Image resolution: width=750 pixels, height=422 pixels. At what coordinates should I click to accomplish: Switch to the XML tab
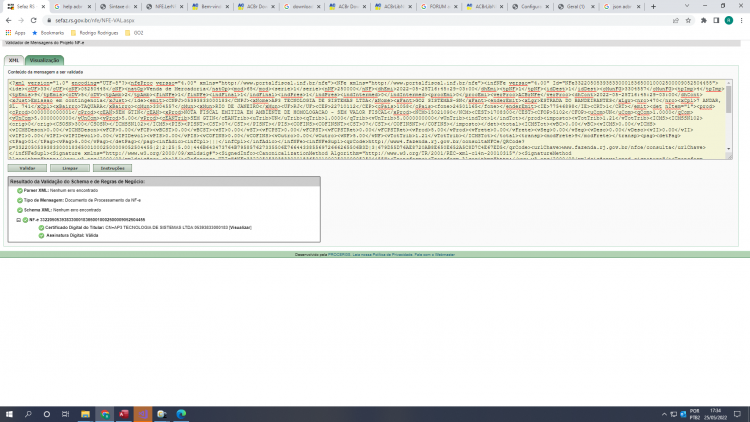tap(14, 60)
